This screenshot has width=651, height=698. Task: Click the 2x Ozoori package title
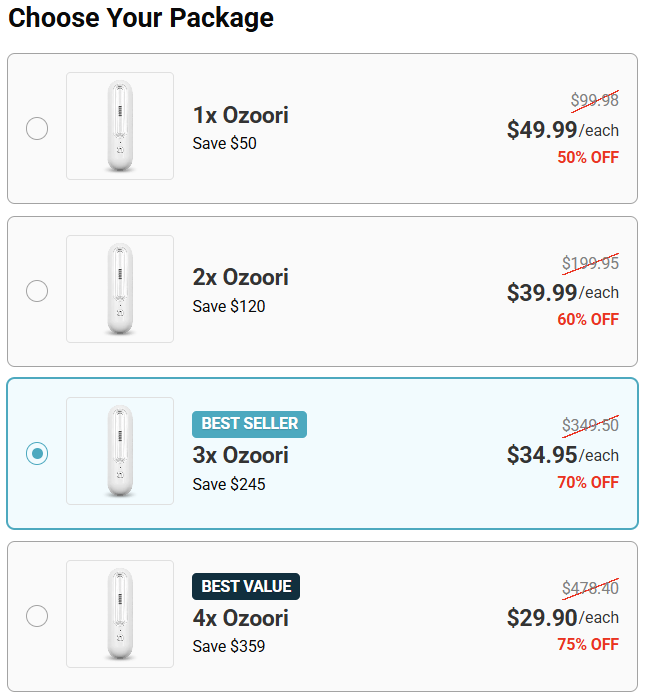240,278
